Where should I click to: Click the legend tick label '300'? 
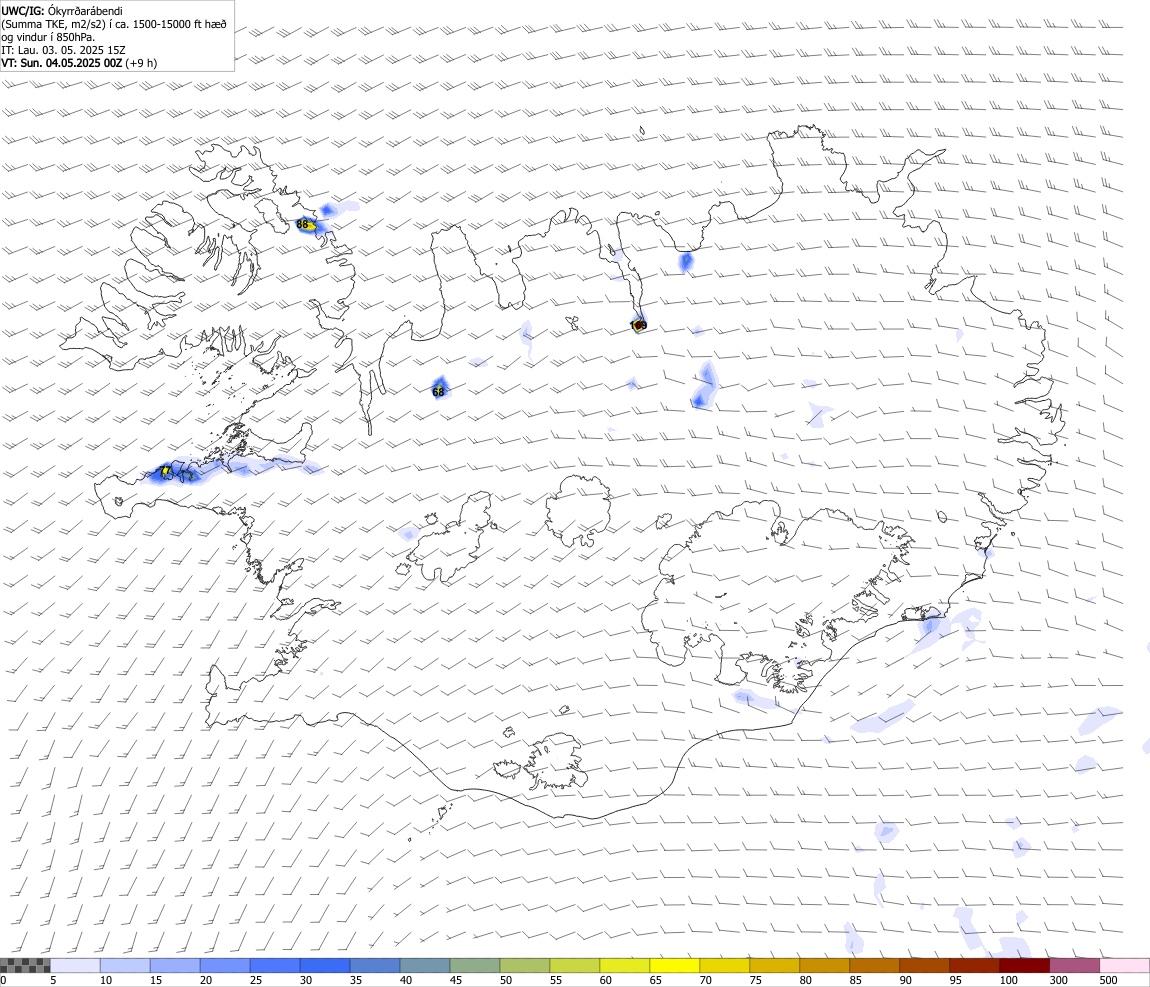[x=1058, y=980]
